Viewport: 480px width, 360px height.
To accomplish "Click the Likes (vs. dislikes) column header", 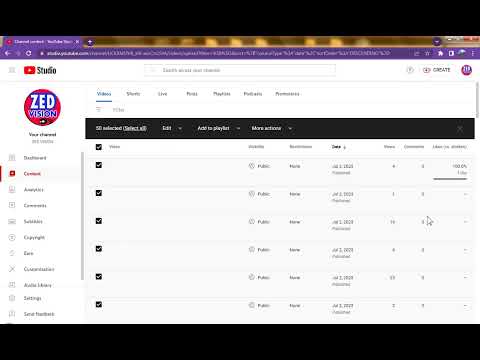I will (450, 147).
